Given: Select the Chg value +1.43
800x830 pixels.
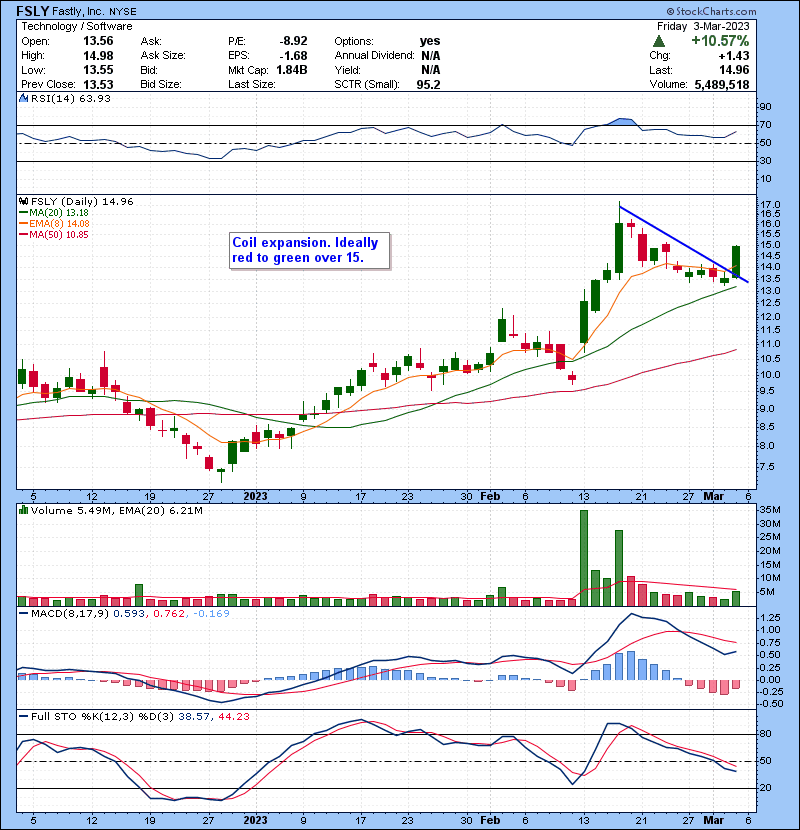Looking at the screenshot, I should point(734,56).
